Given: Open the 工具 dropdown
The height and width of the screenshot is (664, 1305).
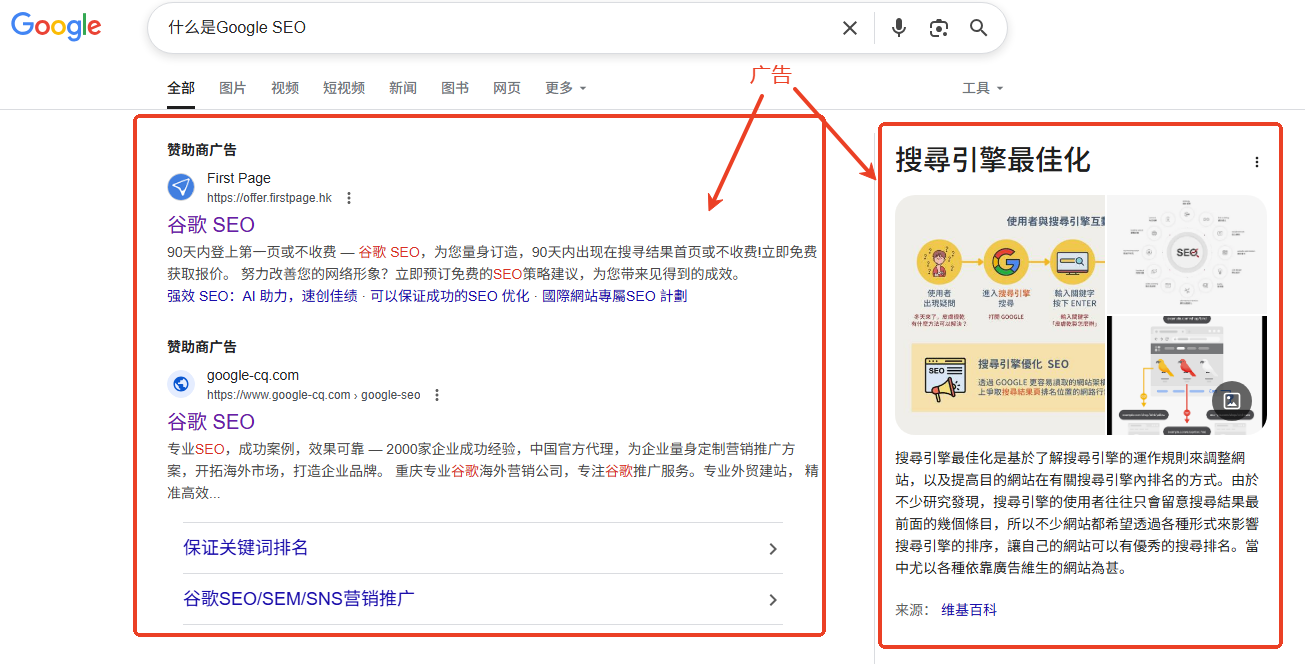Looking at the screenshot, I should 982,88.
